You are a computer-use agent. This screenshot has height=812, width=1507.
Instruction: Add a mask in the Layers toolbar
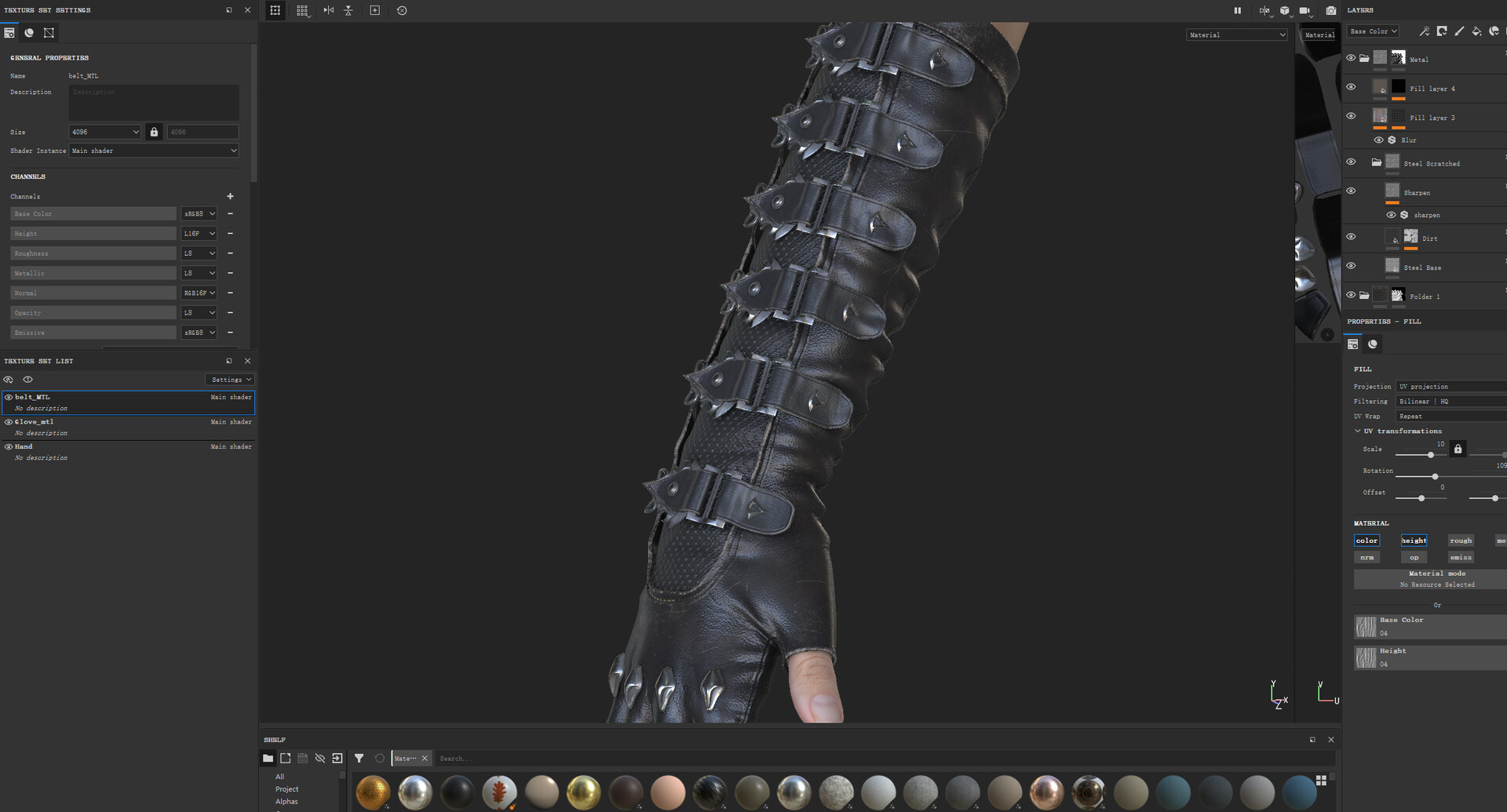click(x=1442, y=31)
